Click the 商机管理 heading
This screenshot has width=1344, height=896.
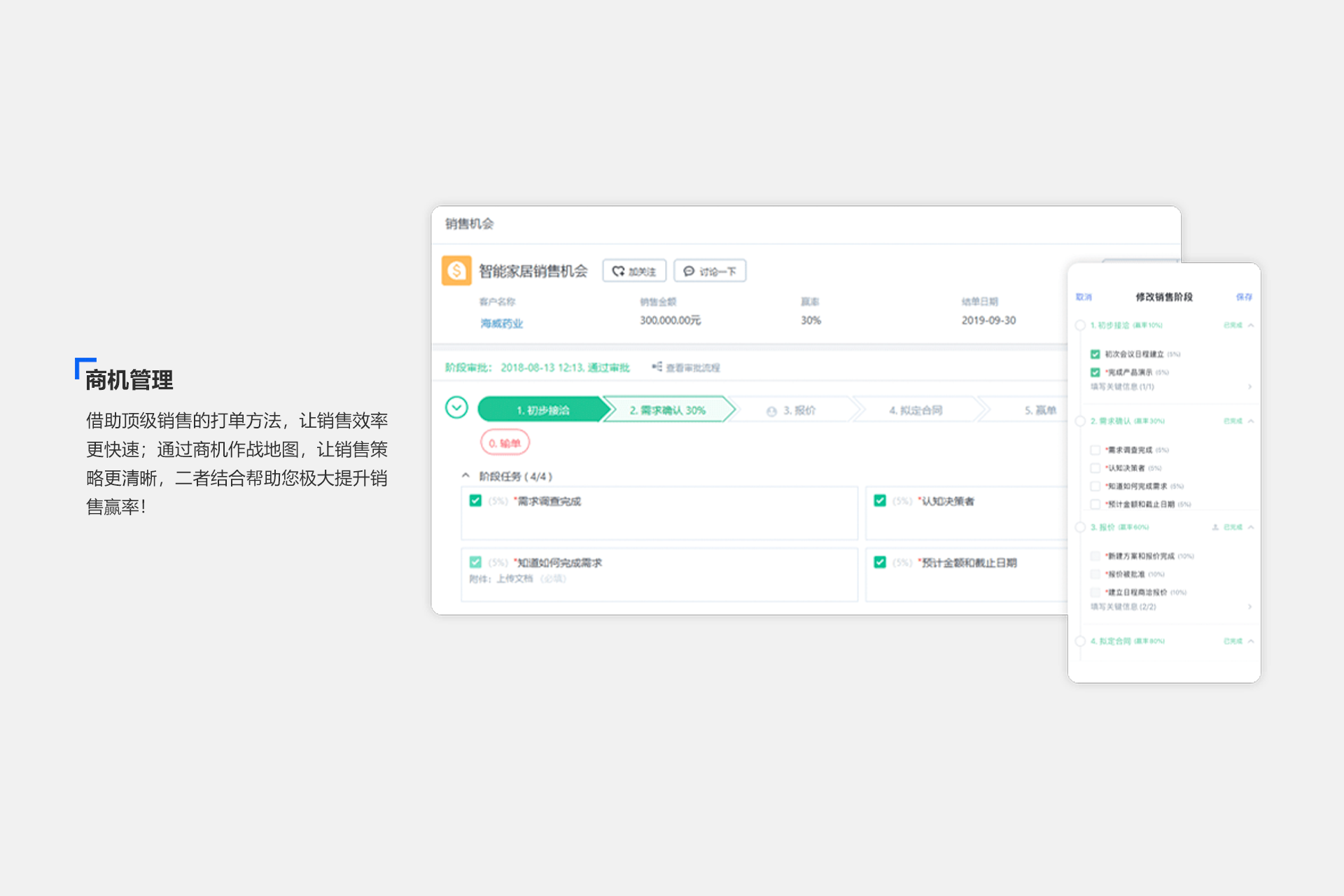(129, 380)
